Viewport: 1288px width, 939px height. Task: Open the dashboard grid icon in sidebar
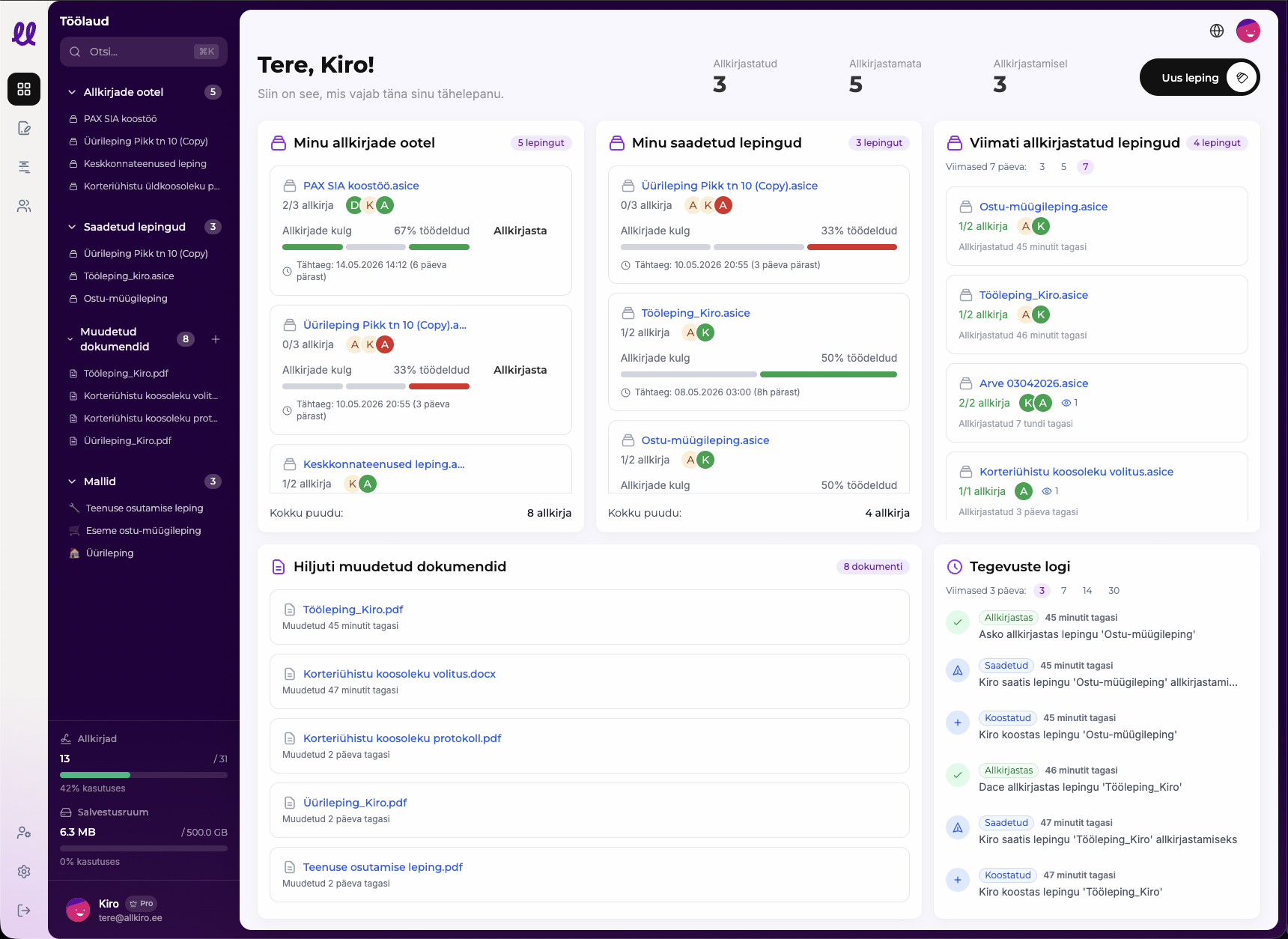[24, 89]
